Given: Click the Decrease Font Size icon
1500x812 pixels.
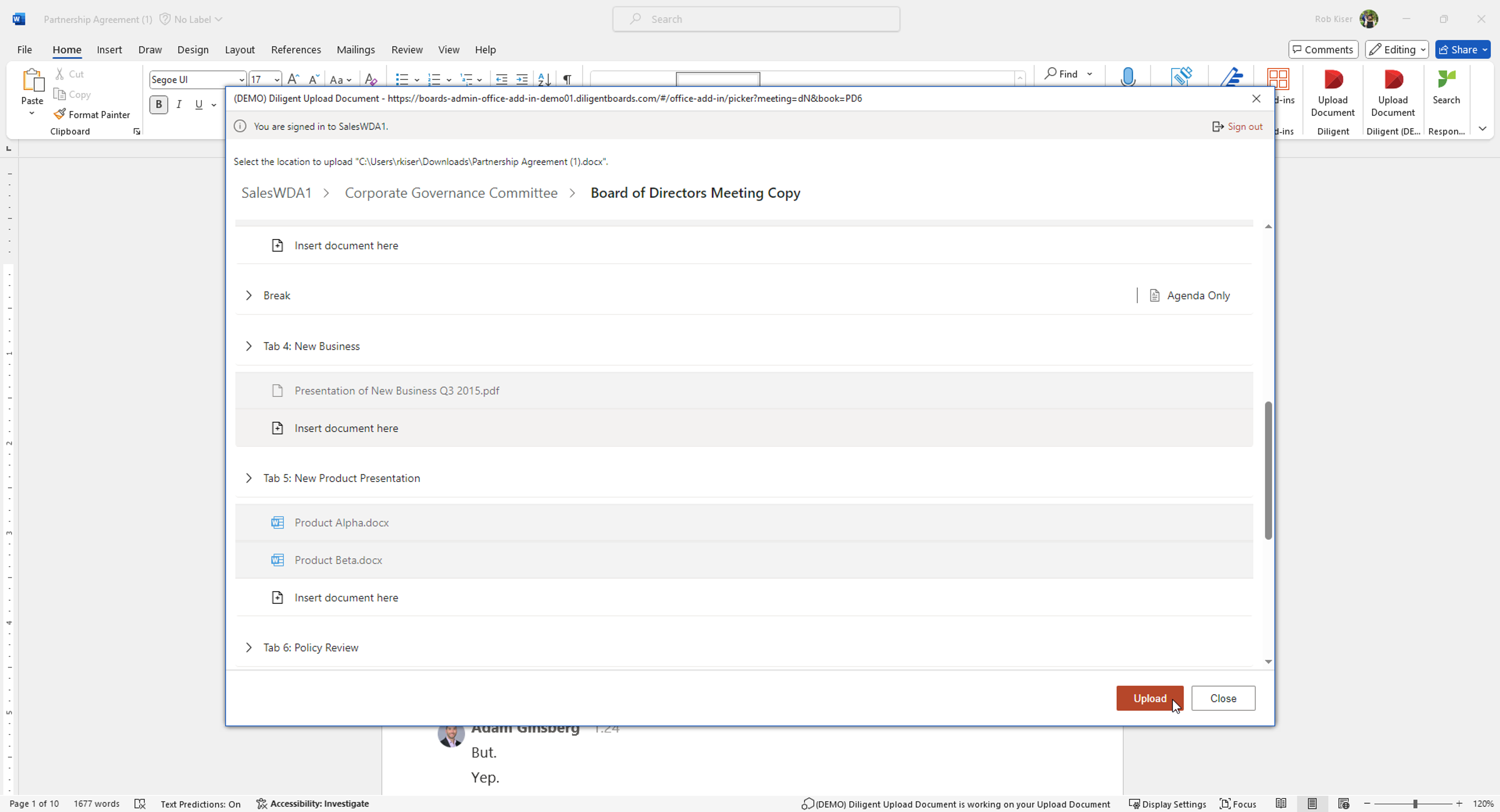Looking at the screenshot, I should 313,79.
